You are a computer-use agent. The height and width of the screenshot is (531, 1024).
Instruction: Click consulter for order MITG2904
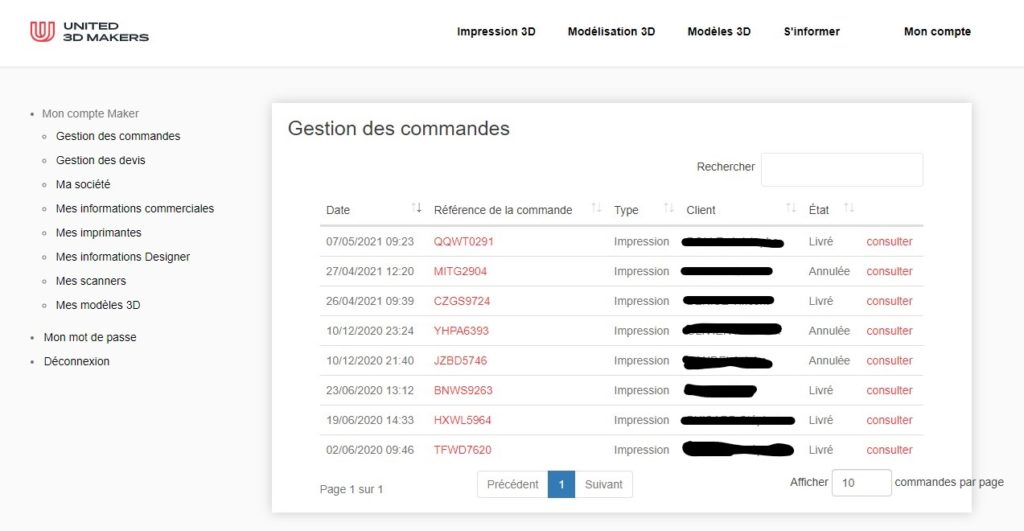click(x=889, y=271)
